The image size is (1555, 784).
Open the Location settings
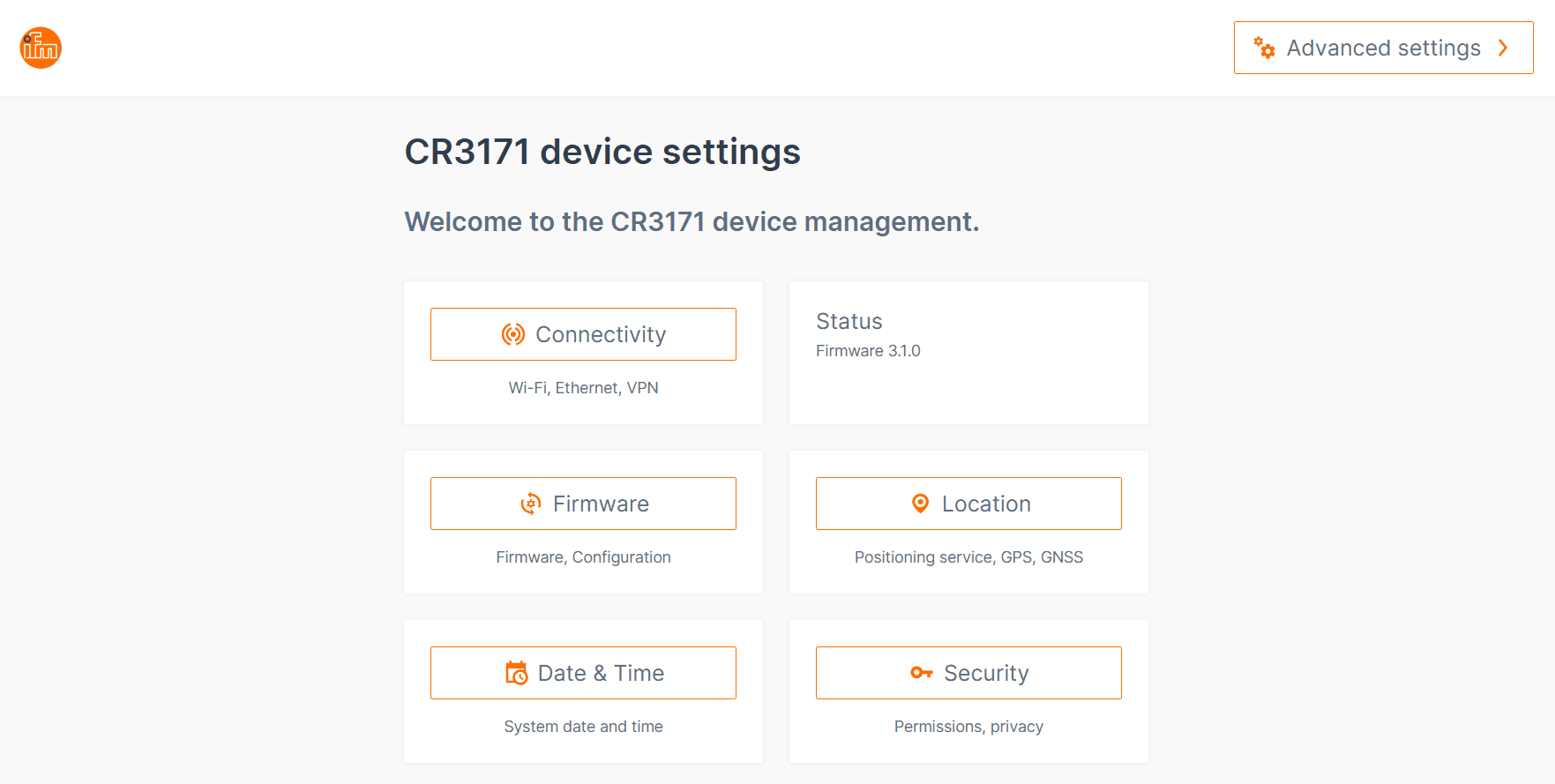pyautogui.click(x=968, y=504)
